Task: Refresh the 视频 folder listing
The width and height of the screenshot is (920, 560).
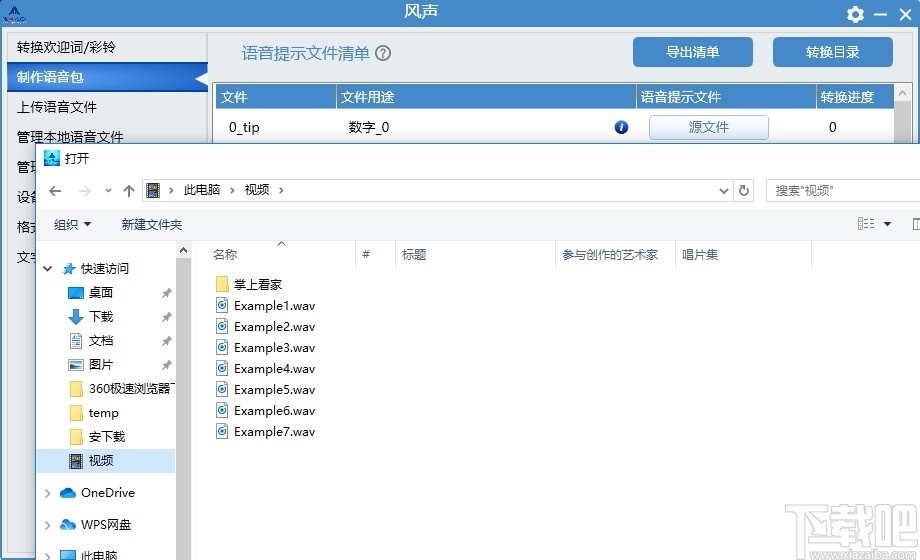Action: 743,191
